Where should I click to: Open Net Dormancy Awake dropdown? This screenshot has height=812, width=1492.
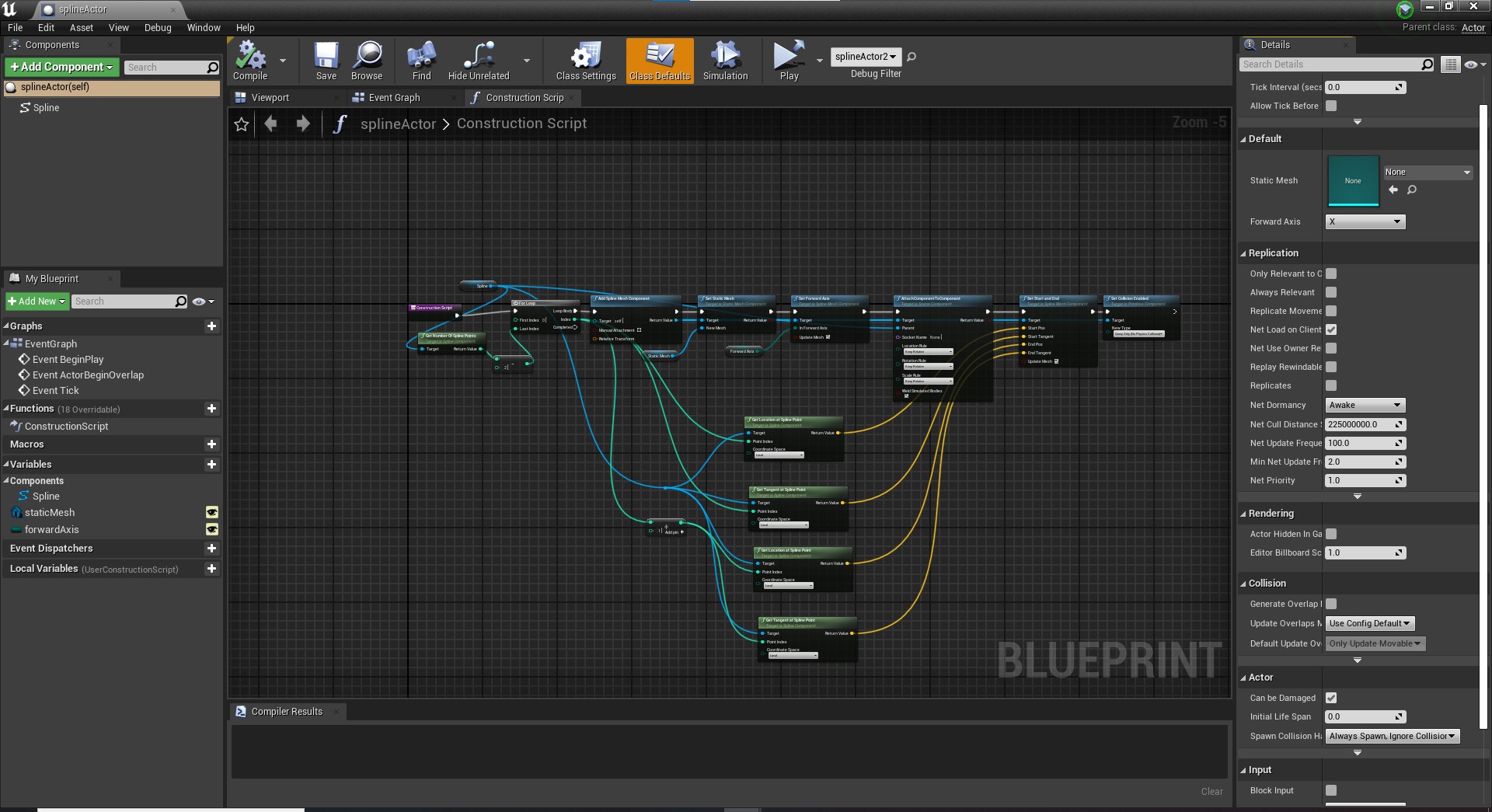click(1365, 406)
